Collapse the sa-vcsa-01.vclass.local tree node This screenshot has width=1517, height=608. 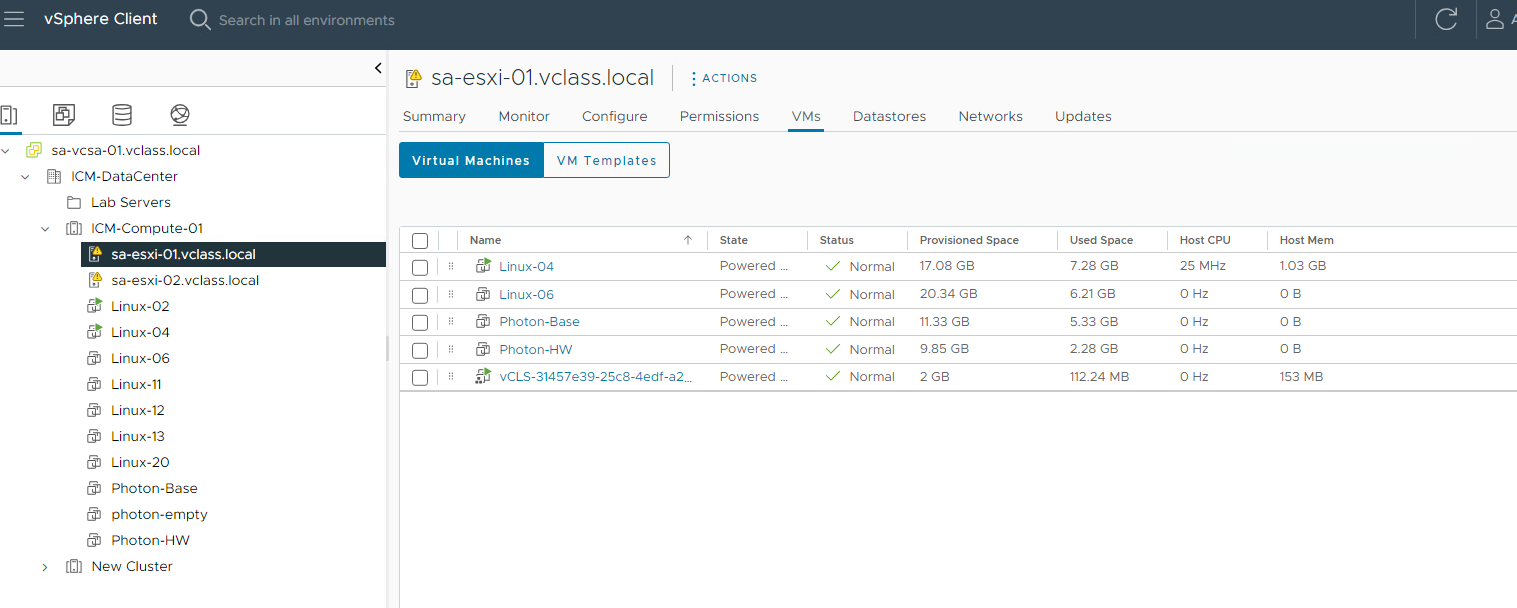[6, 150]
